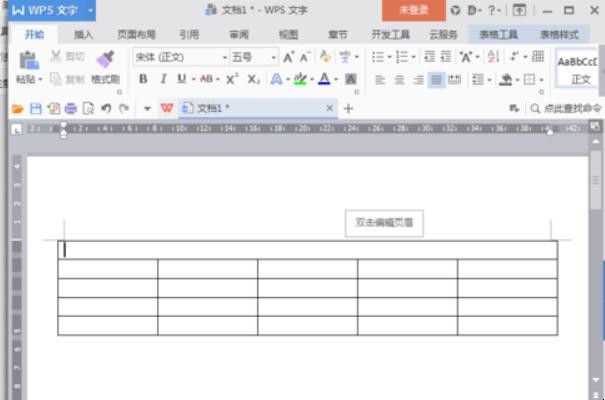Image resolution: width=605 pixels, height=400 pixels.
Task: Click the Format Painter (格式刷) icon
Action: [x=105, y=60]
